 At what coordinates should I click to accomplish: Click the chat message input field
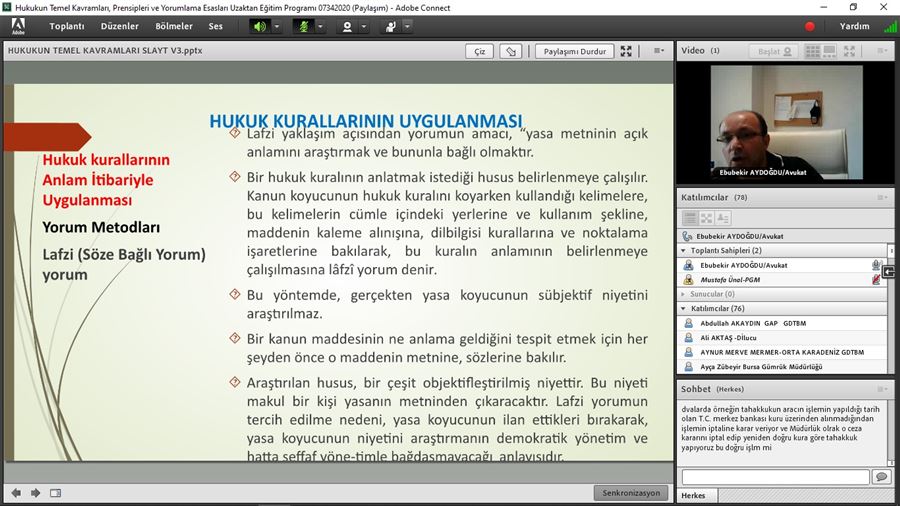click(x=774, y=477)
